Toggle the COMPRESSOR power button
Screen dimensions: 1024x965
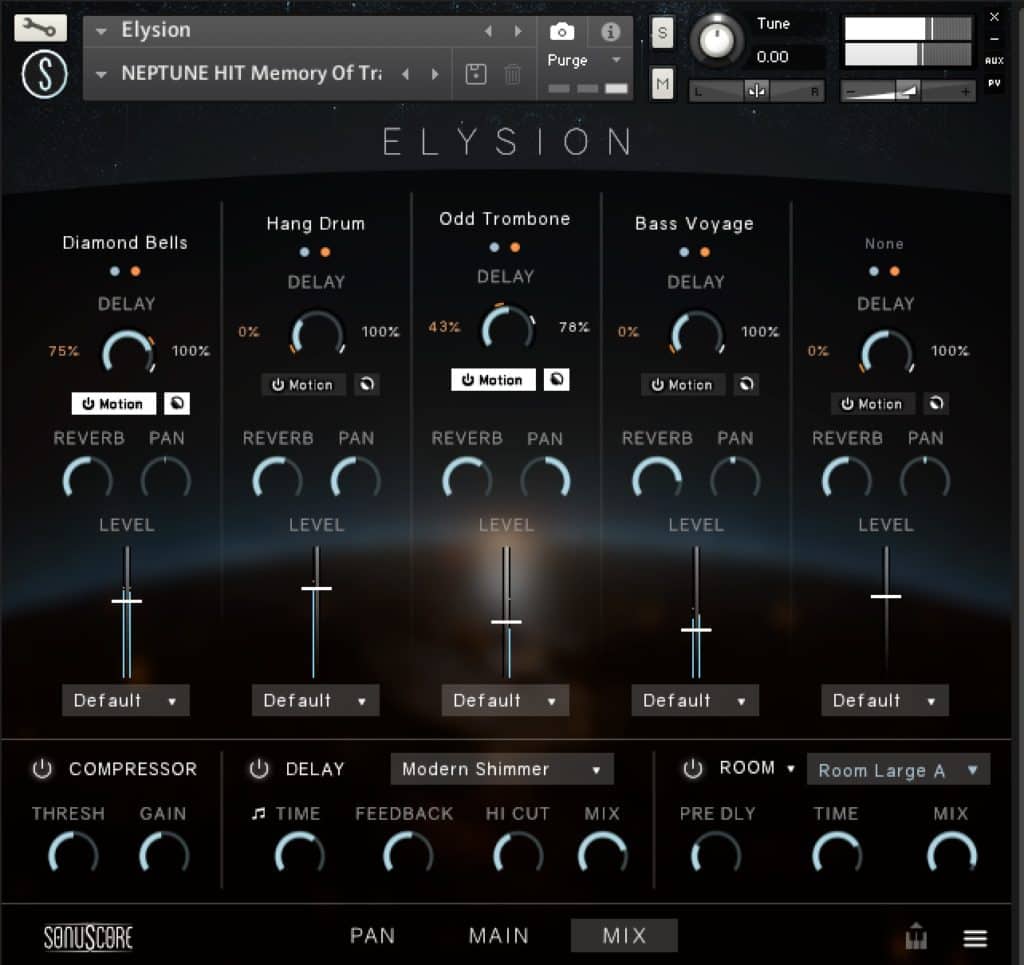[42, 768]
